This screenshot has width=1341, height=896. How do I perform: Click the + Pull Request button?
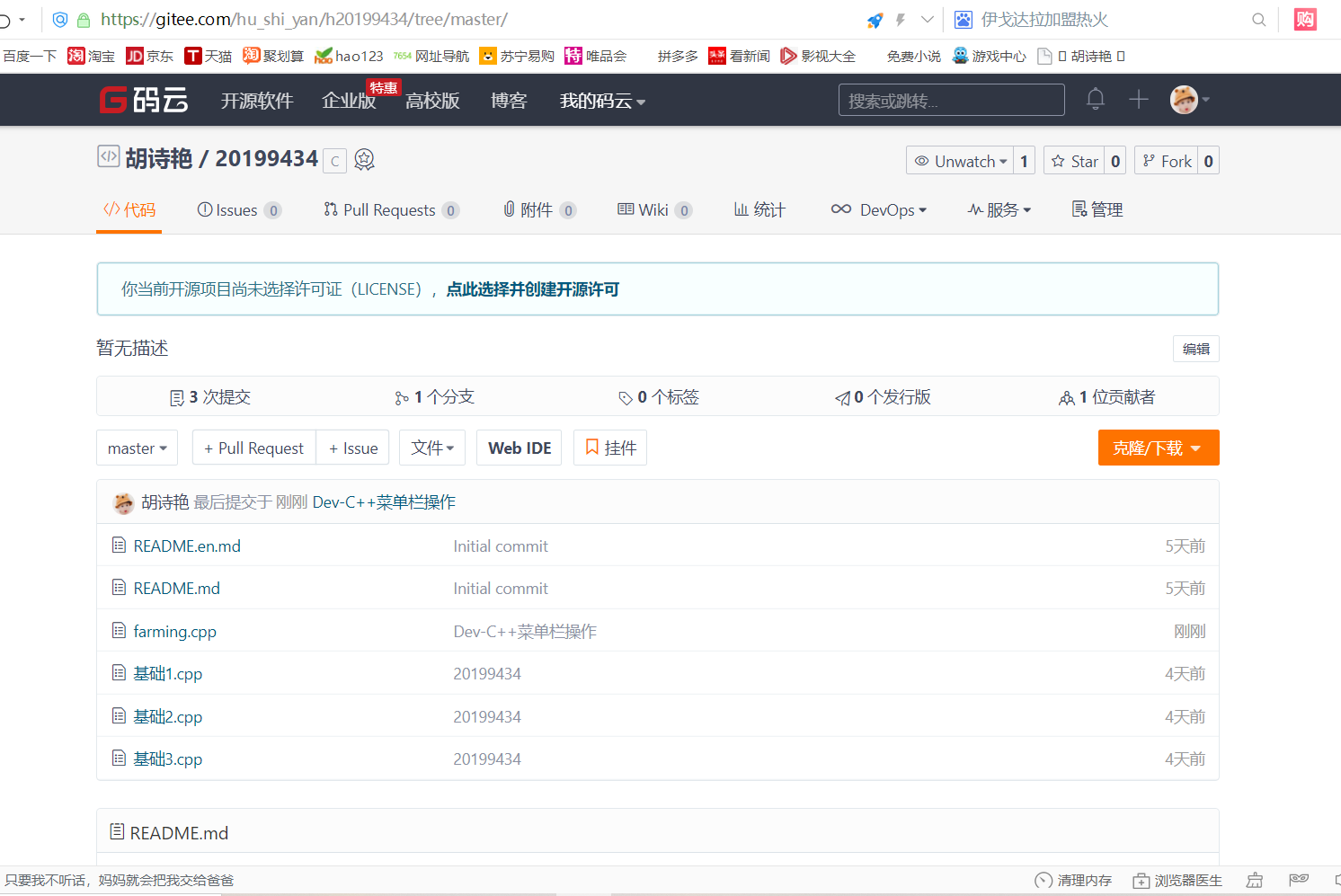[253, 448]
